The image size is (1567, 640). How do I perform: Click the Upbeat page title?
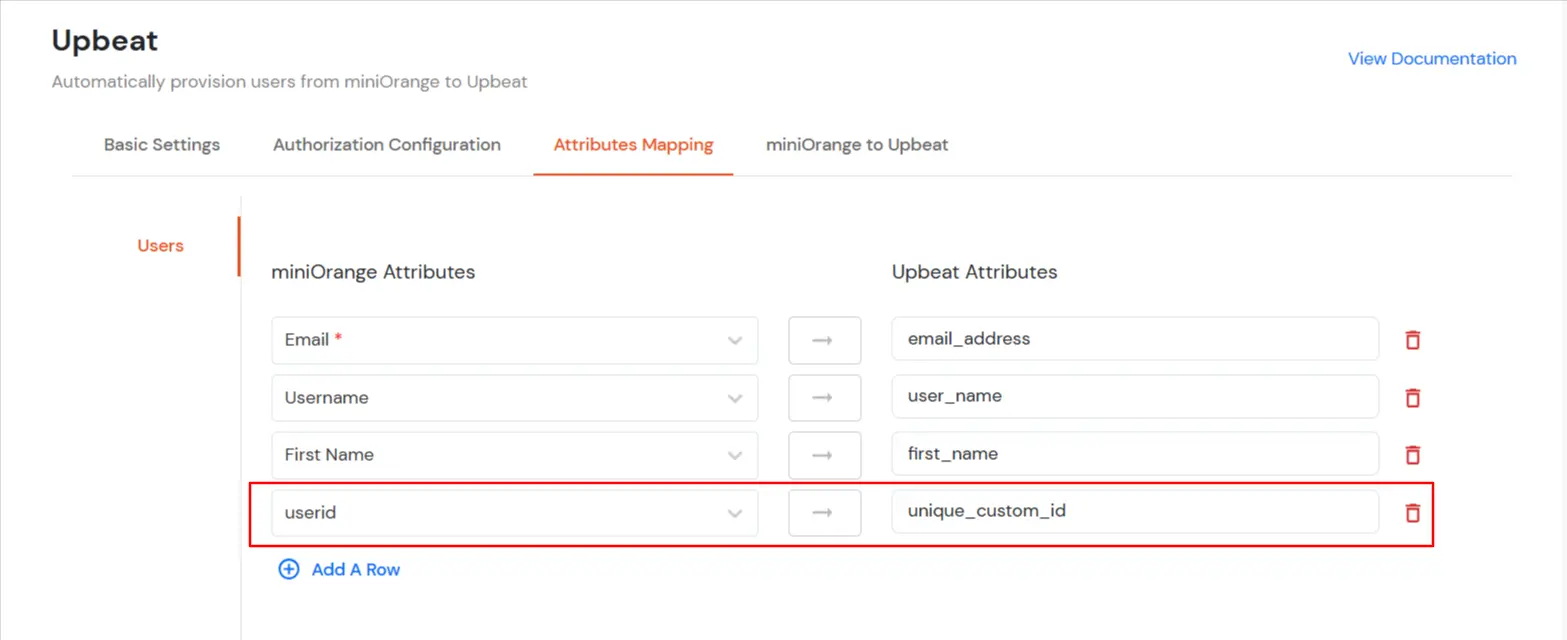[105, 41]
